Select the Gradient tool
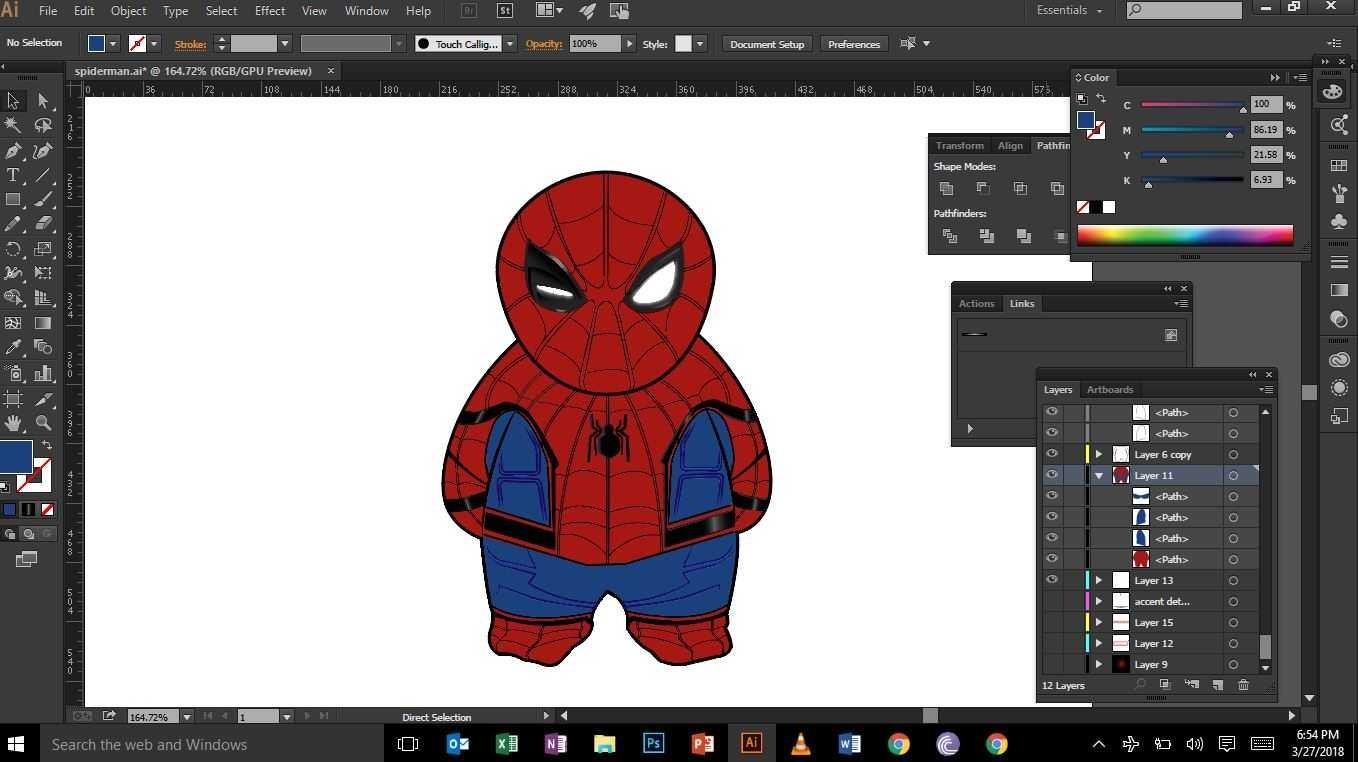Image resolution: width=1358 pixels, height=762 pixels. click(x=43, y=323)
